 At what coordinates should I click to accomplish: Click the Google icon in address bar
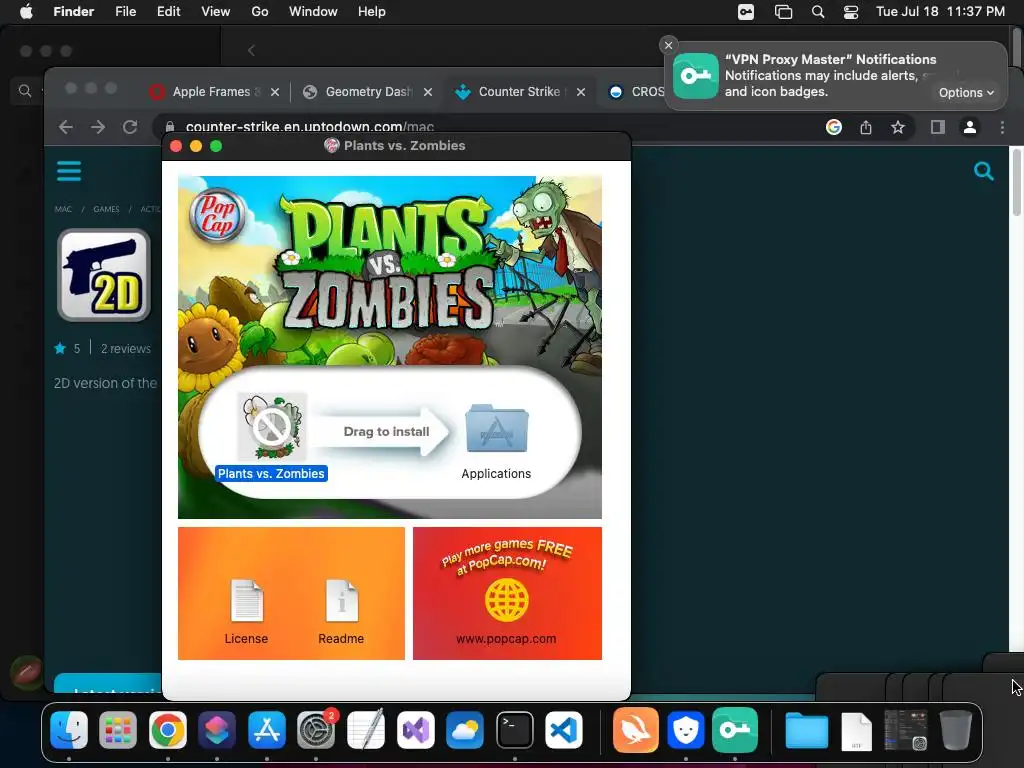834,127
